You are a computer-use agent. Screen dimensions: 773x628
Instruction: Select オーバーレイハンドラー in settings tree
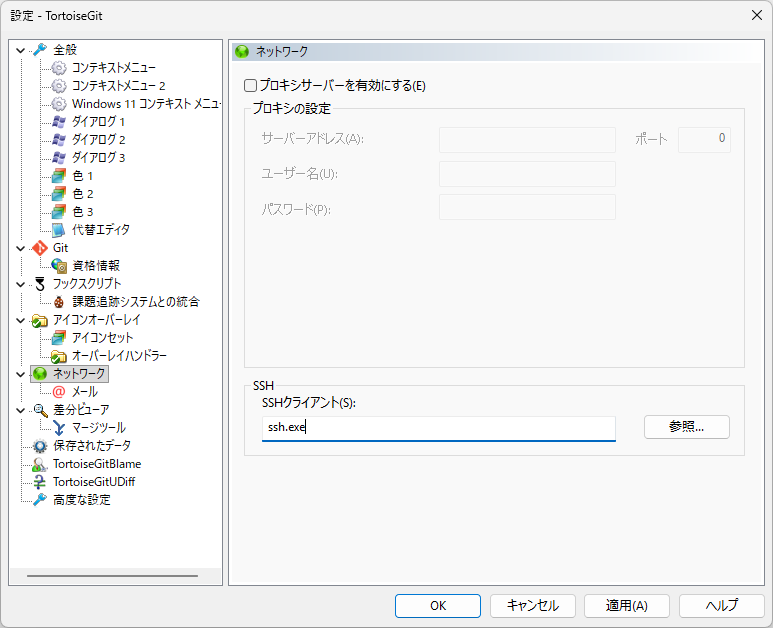(x=119, y=356)
